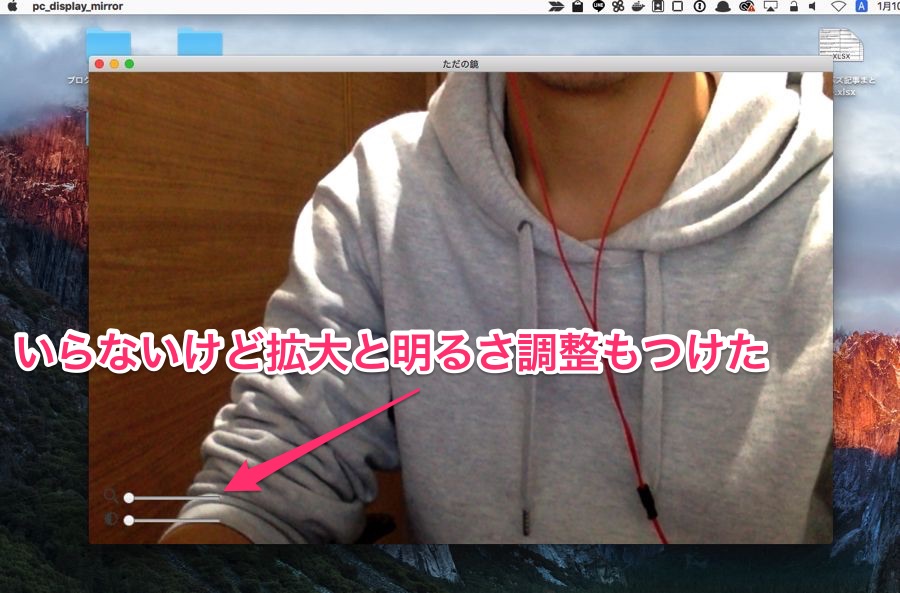Select the XLSX file on the desktop

pos(841,45)
